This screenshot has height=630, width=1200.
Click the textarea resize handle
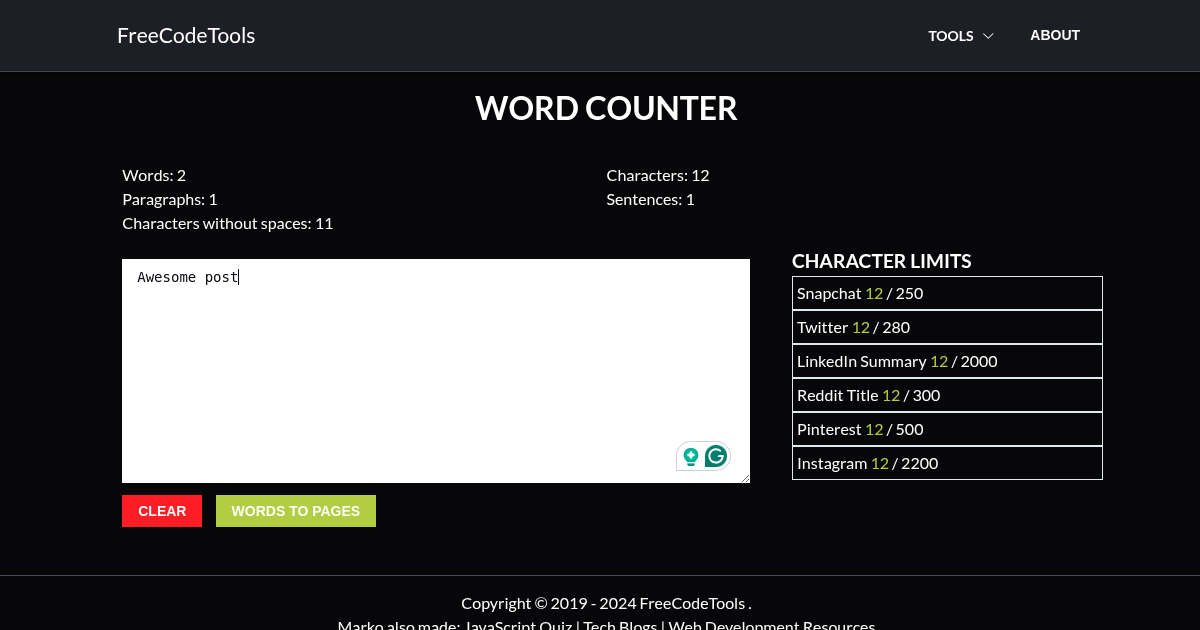click(746, 478)
